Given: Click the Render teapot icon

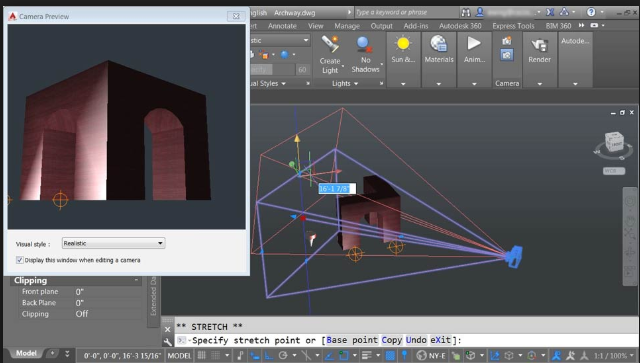Looking at the screenshot, I should click(539, 45).
